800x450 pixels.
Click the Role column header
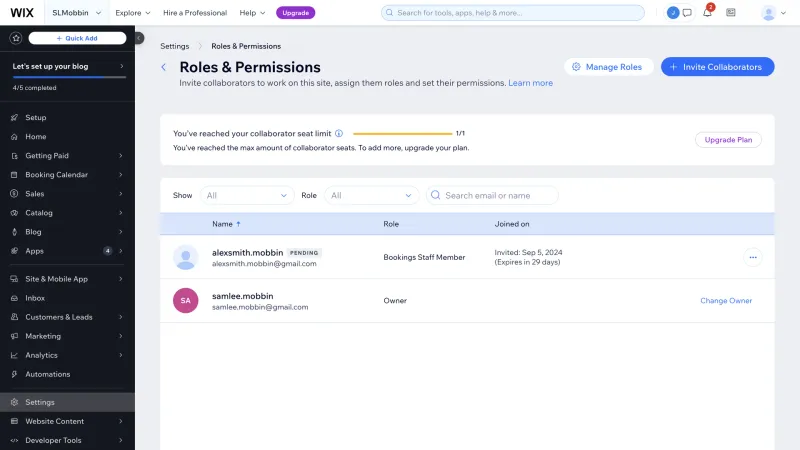coord(391,224)
